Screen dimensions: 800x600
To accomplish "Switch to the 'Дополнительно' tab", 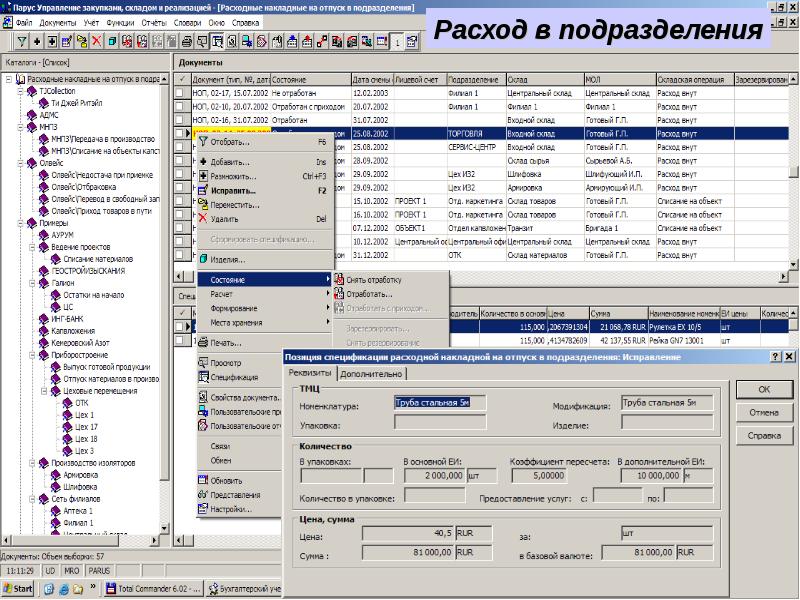I will click(371, 374).
